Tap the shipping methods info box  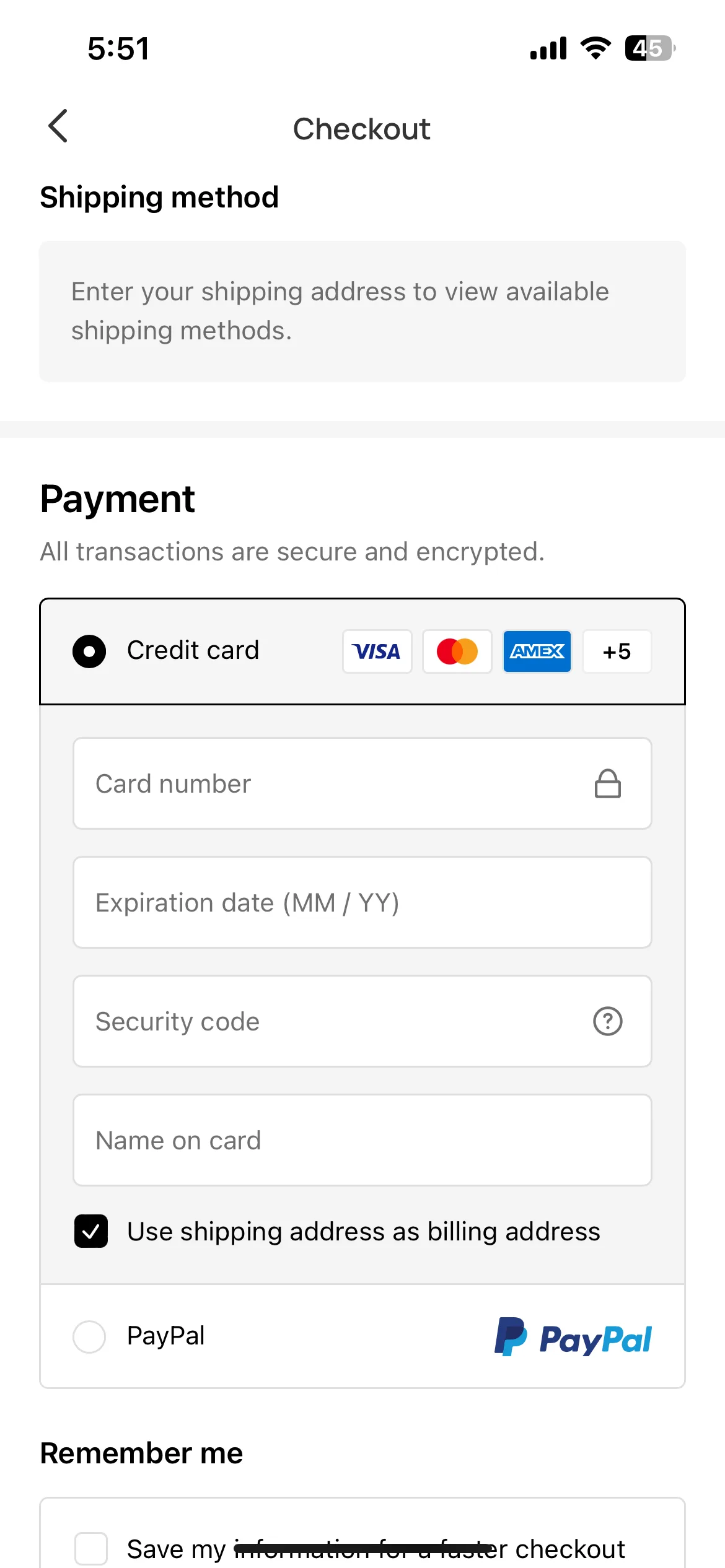point(362,311)
